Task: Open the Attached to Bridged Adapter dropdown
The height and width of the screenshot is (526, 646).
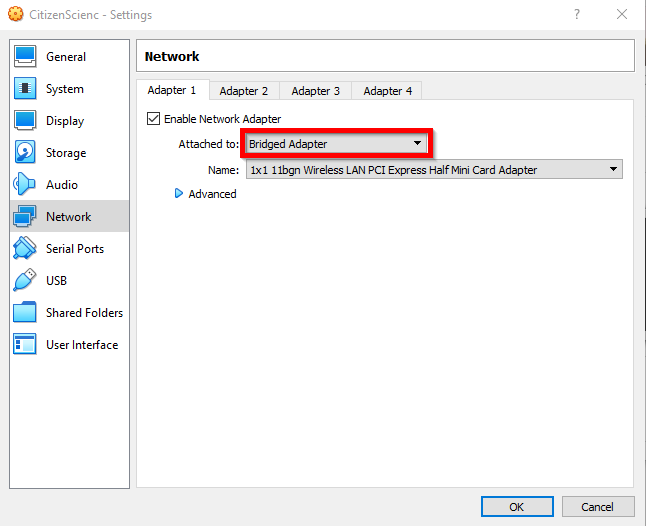Action: [x=336, y=144]
